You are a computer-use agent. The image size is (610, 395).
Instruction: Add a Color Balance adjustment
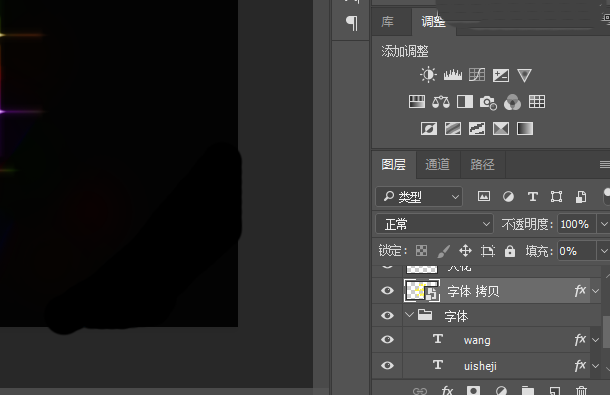[441, 102]
